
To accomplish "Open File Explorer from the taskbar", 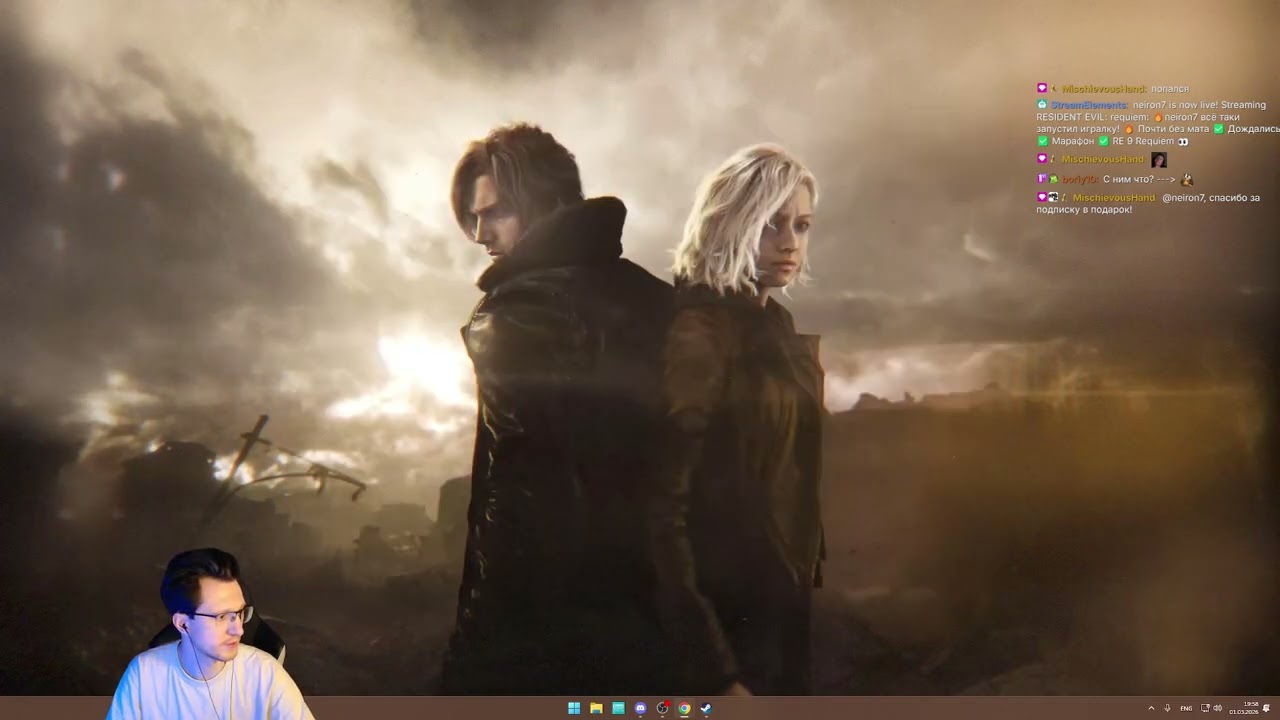I will (596, 708).
